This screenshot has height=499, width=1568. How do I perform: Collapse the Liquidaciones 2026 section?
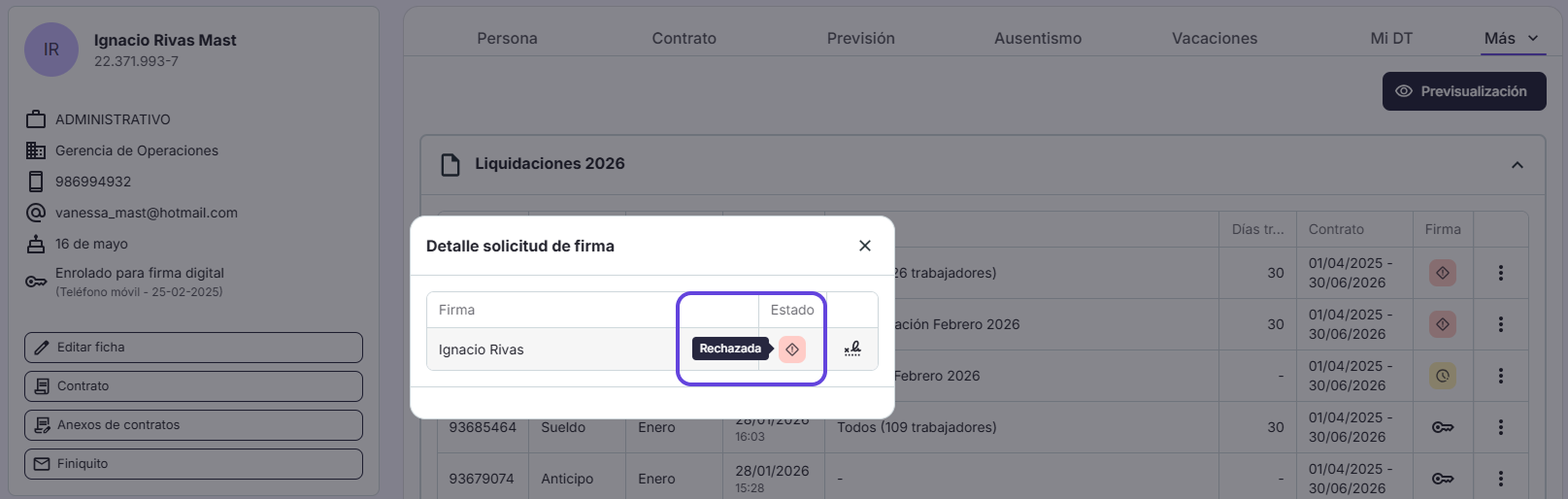coord(1518,165)
